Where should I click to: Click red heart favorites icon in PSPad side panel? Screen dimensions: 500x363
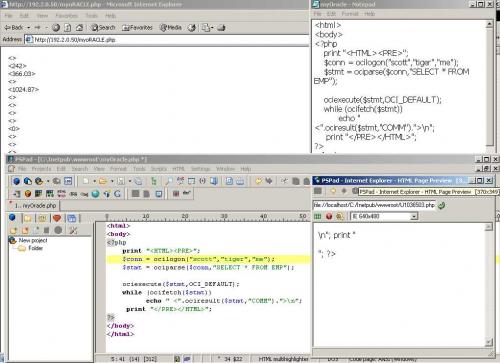coord(57,218)
